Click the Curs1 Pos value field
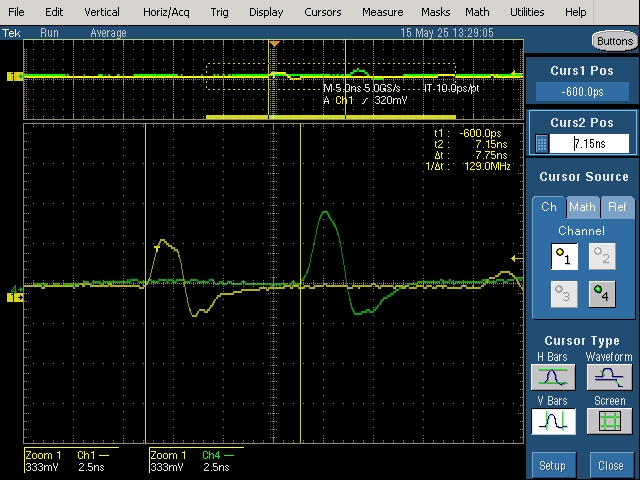 point(582,92)
